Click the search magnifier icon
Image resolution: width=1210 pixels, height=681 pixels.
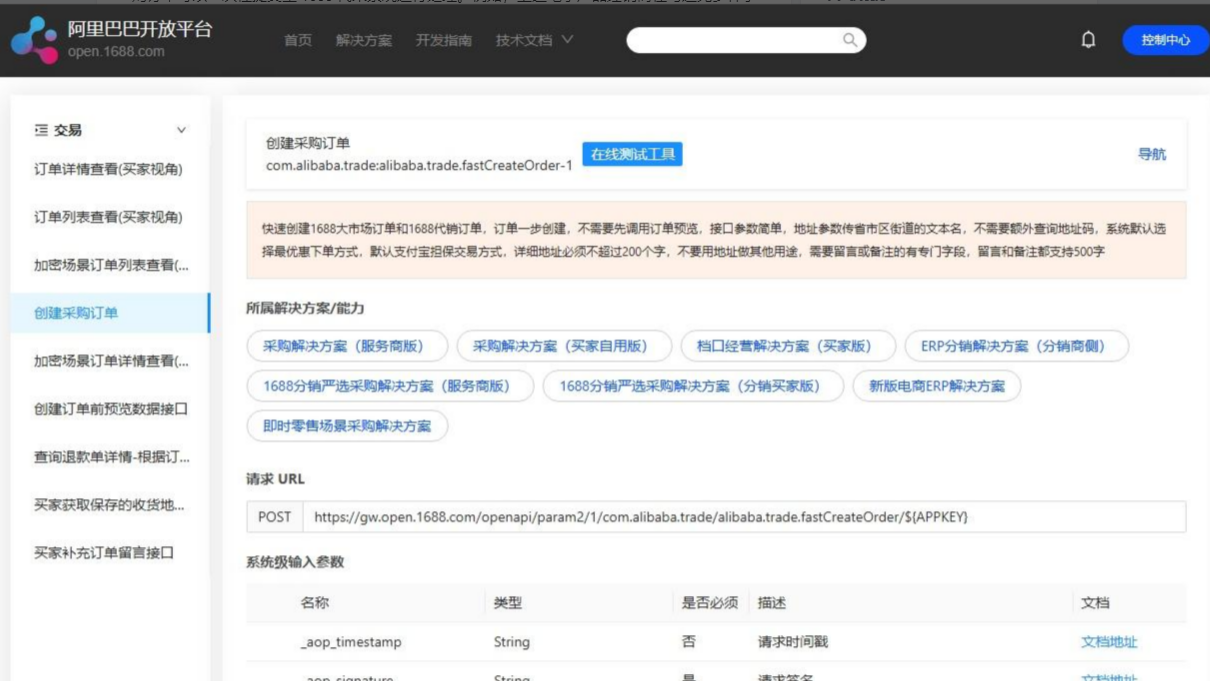point(849,40)
